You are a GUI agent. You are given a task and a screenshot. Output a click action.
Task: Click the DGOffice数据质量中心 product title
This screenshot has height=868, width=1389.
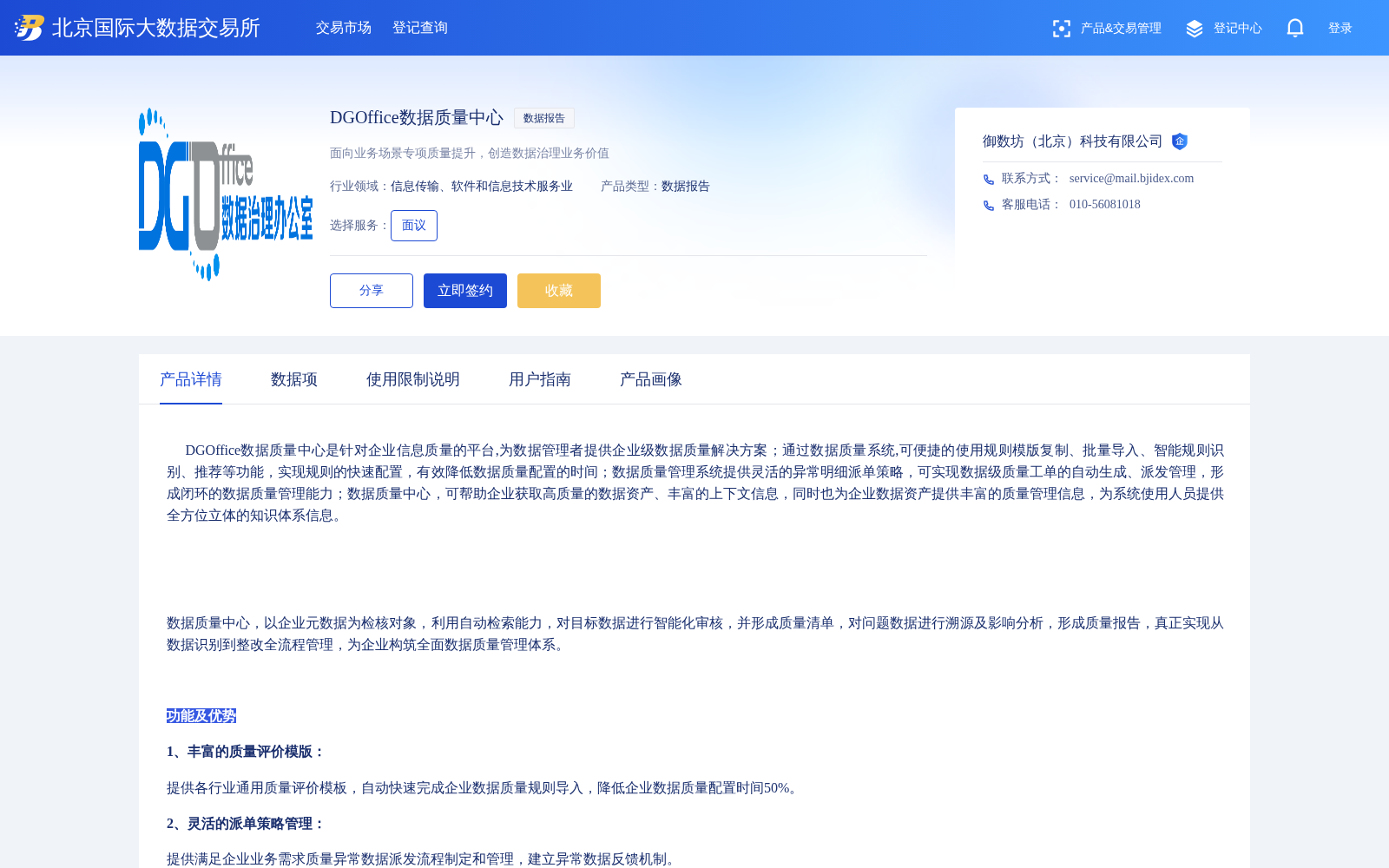pyautogui.click(x=417, y=117)
